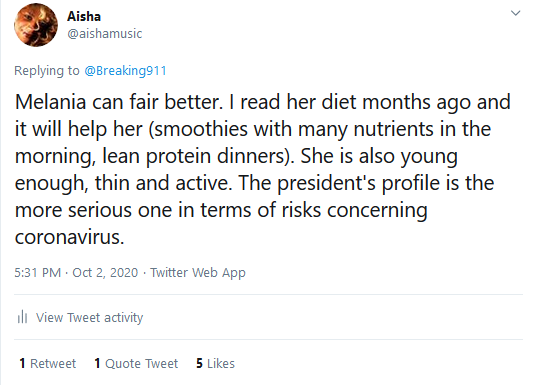This screenshot has height=385, width=536.
Task: Click the tweet body text about Melania
Action: (263, 169)
